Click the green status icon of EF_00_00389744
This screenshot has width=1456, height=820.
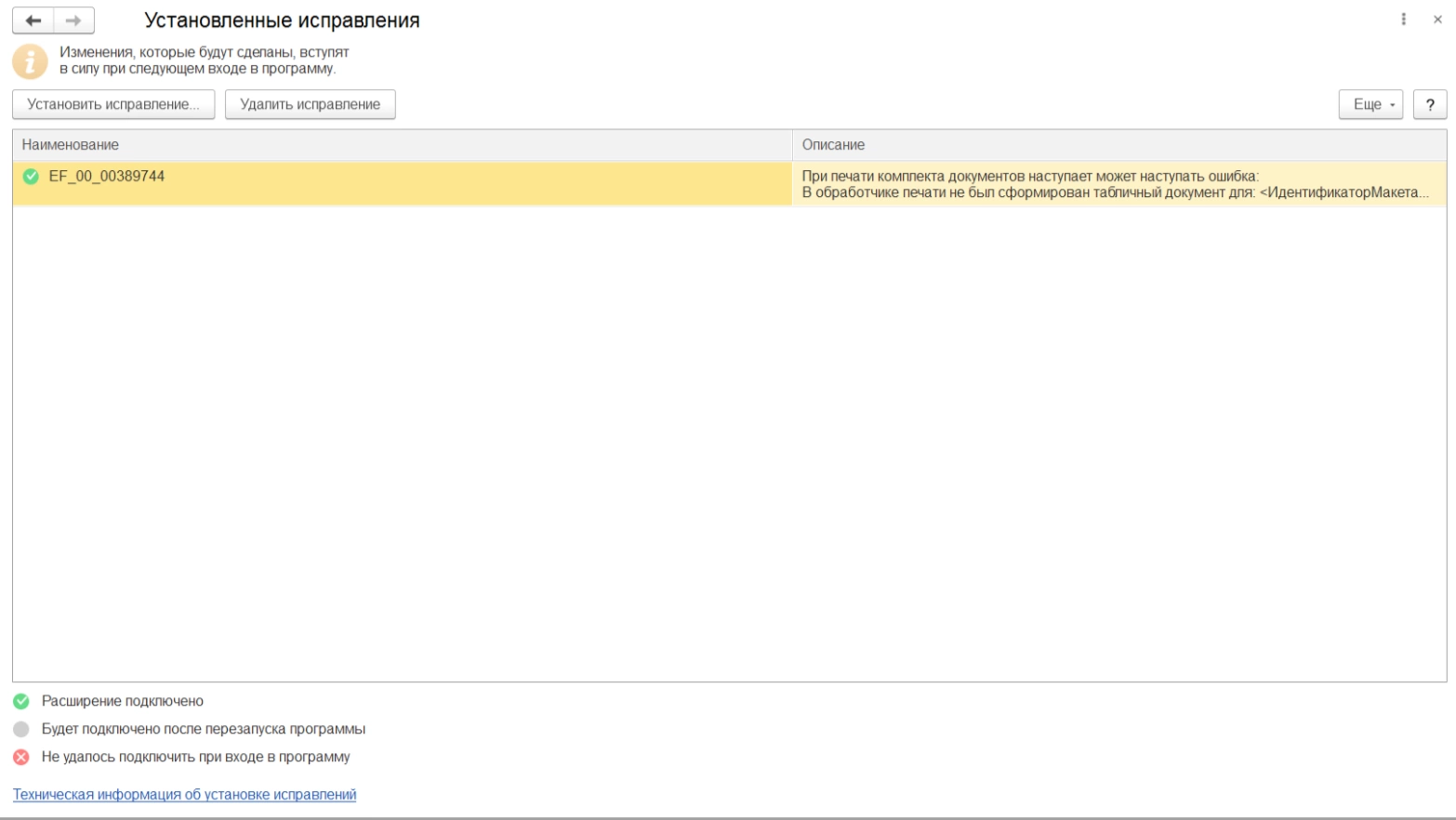pos(31,177)
